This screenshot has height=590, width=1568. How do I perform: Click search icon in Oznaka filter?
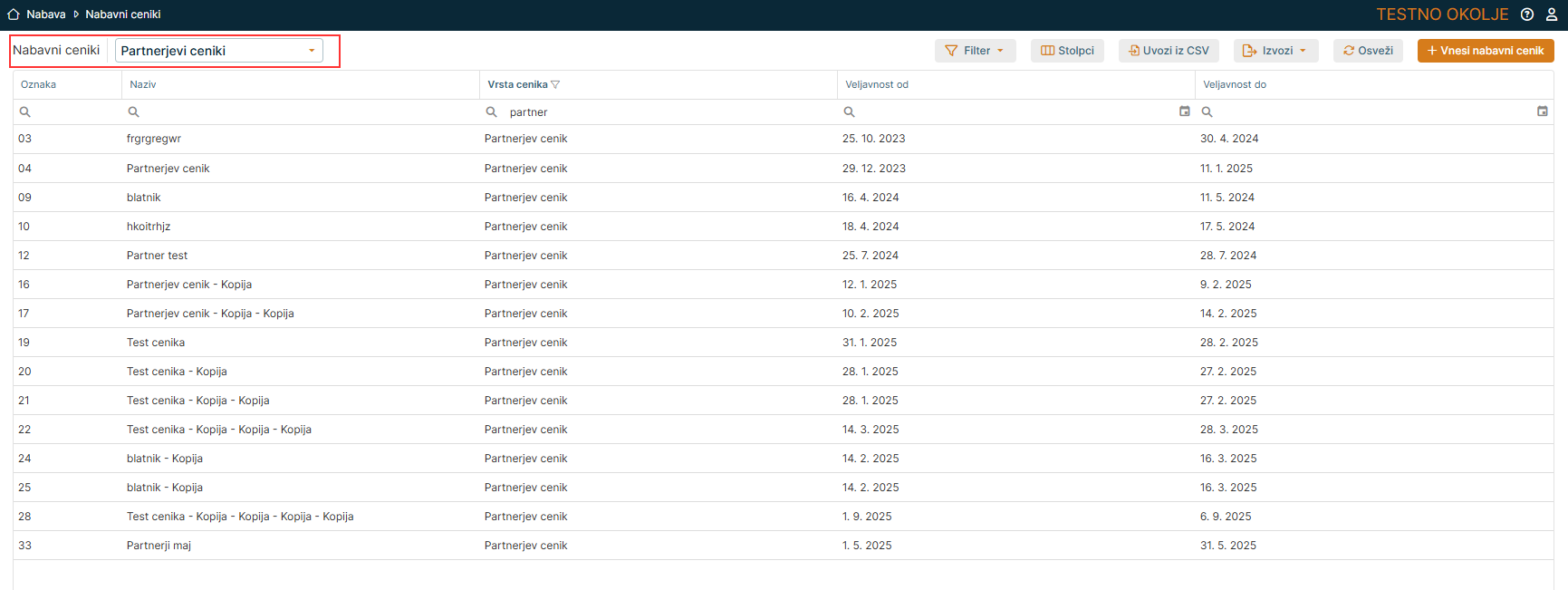tap(25, 112)
